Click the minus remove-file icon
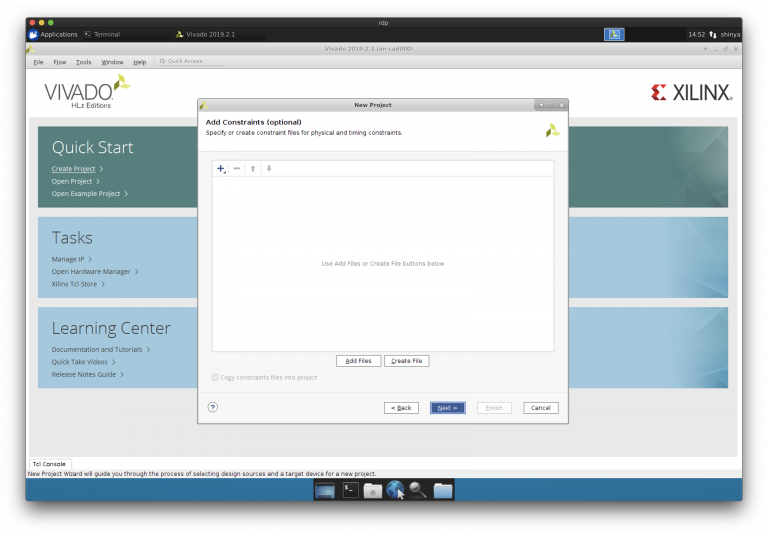Screen dimensions: 768x535 tap(237, 169)
